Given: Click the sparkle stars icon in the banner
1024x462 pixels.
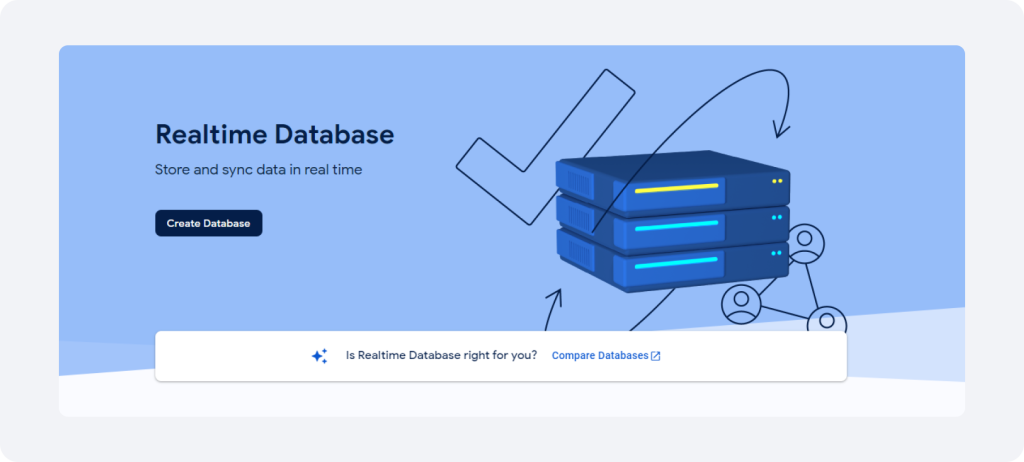Looking at the screenshot, I should [319, 356].
